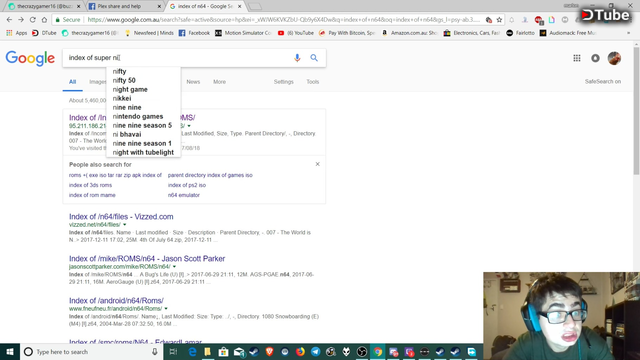The width and height of the screenshot is (640, 360).
Task: Go back with browser back arrow
Action: [x=9, y=20]
